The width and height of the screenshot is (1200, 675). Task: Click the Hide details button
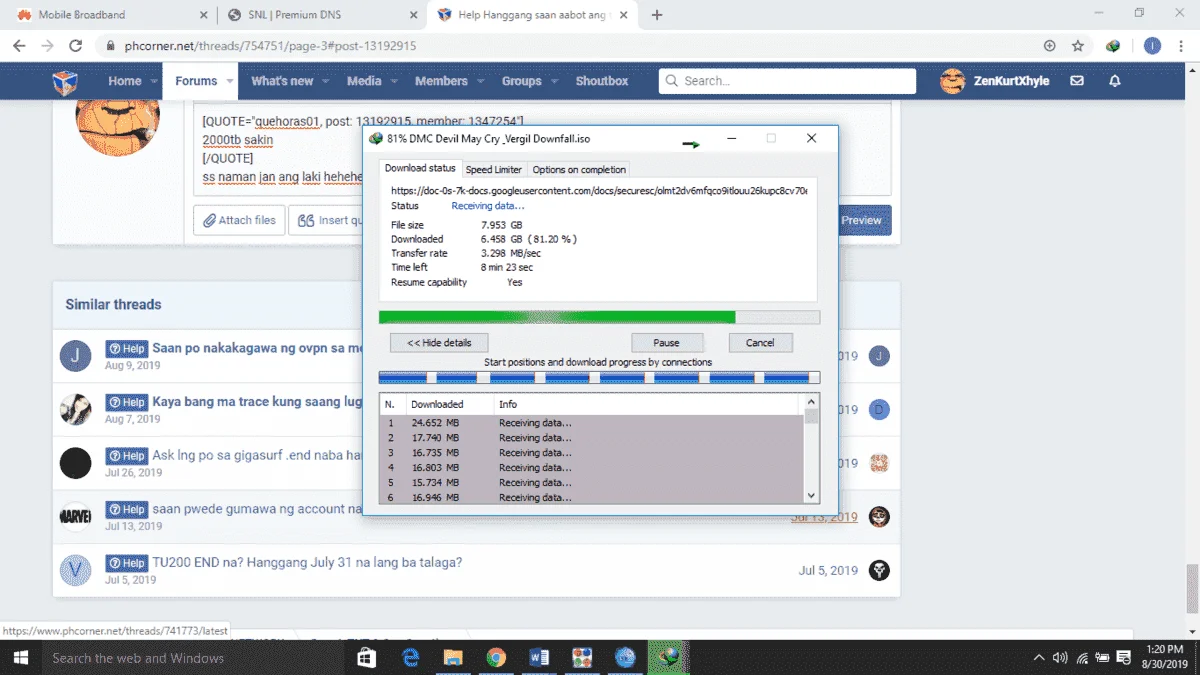pos(439,343)
